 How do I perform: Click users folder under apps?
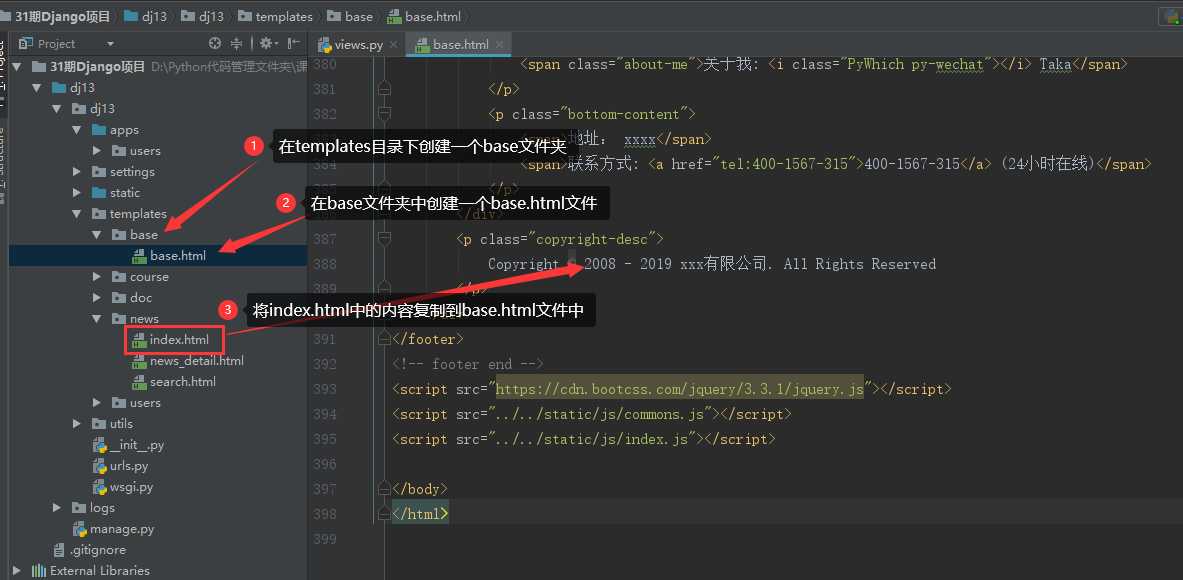tap(137, 151)
